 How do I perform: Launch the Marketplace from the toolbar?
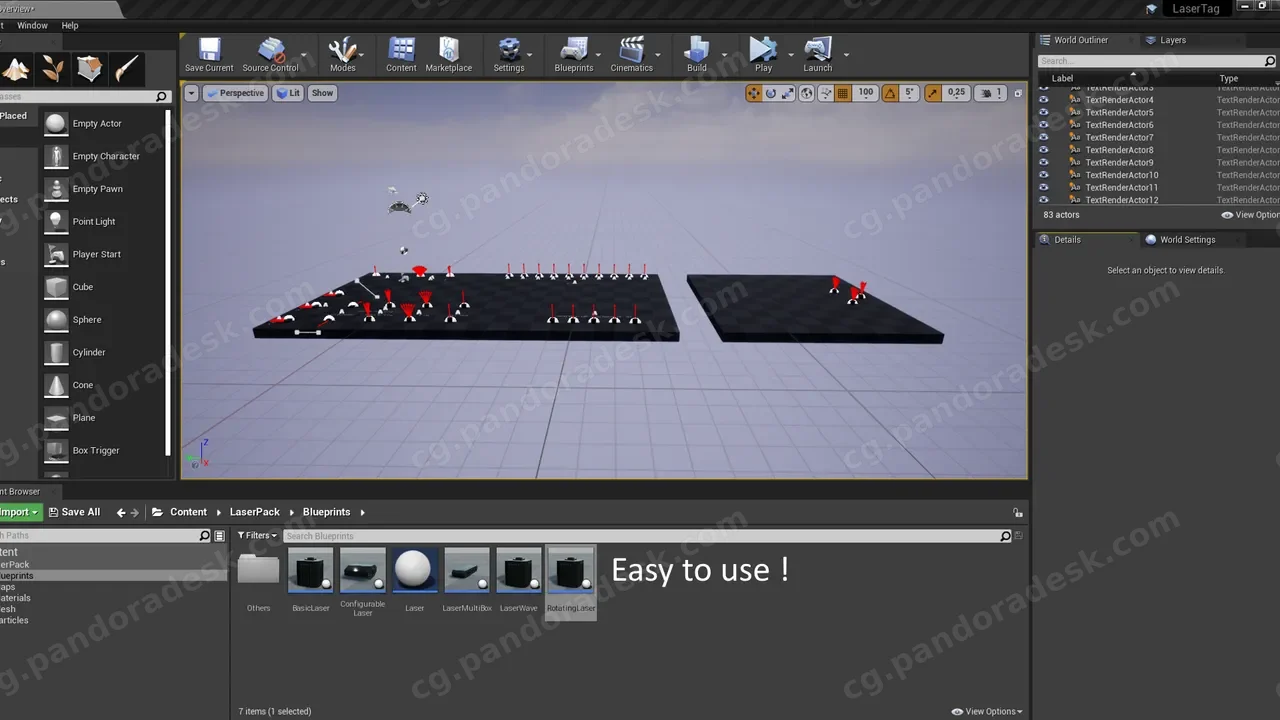[x=449, y=54]
